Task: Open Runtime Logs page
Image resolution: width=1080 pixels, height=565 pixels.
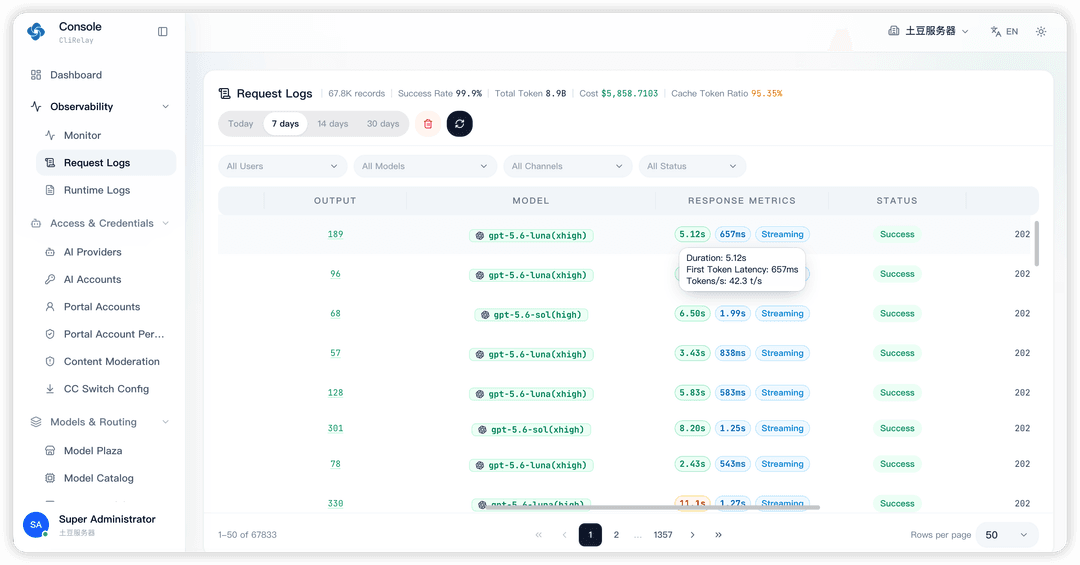Action: tap(96, 190)
